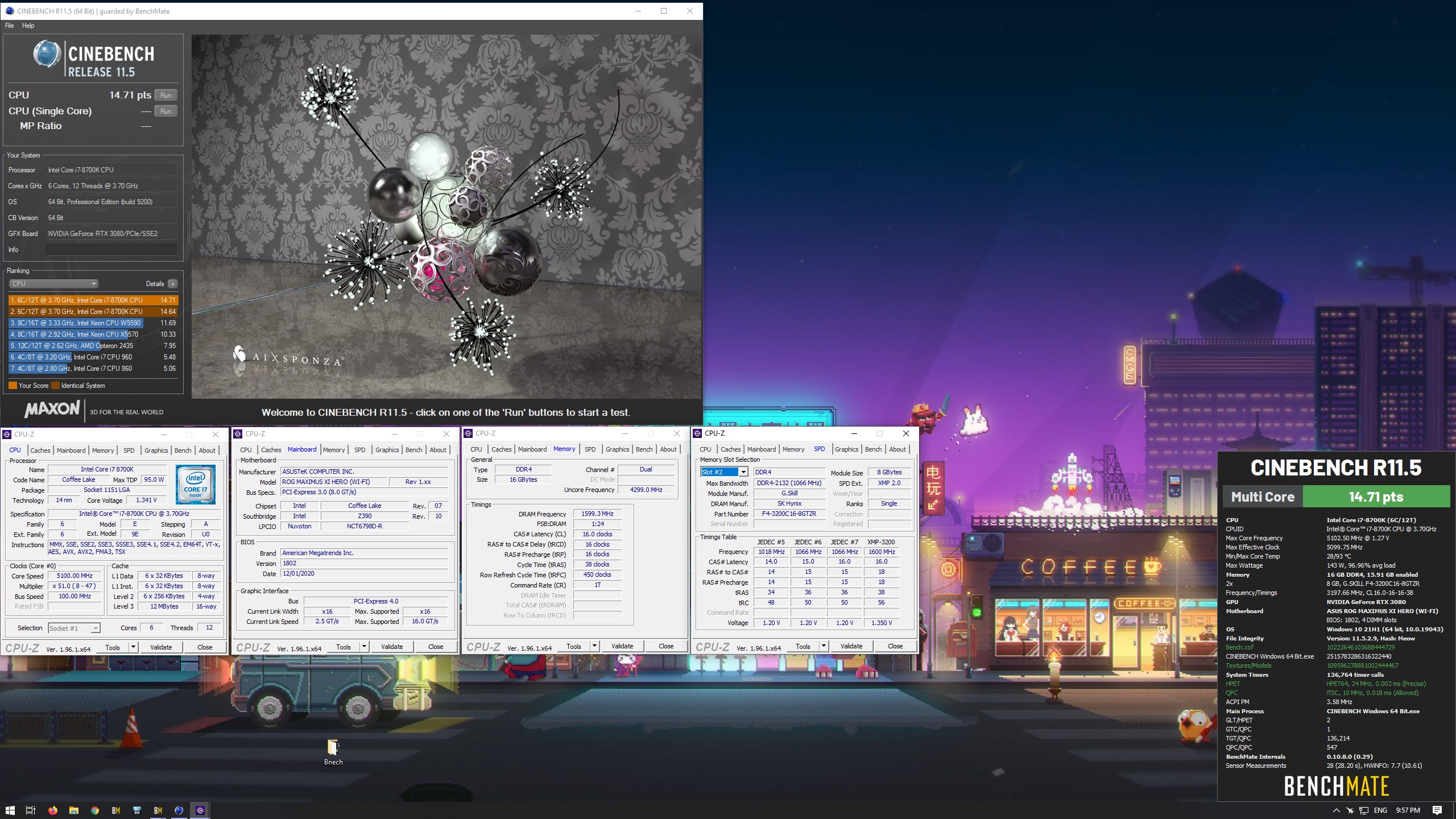
Task: Open File Explorer from the taskbar
Action: 73,810
